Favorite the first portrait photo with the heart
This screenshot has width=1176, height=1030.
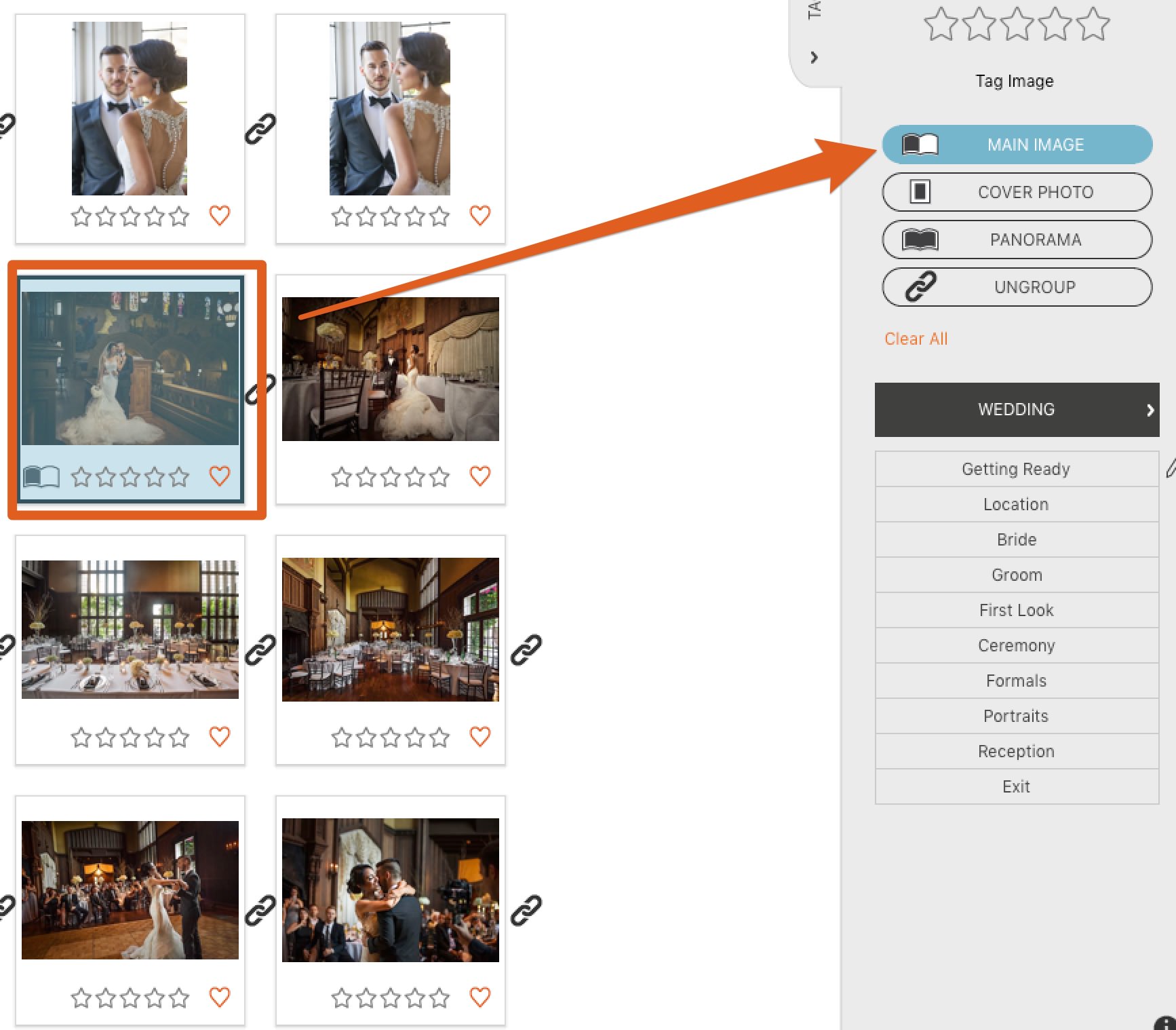click(220, 216)
